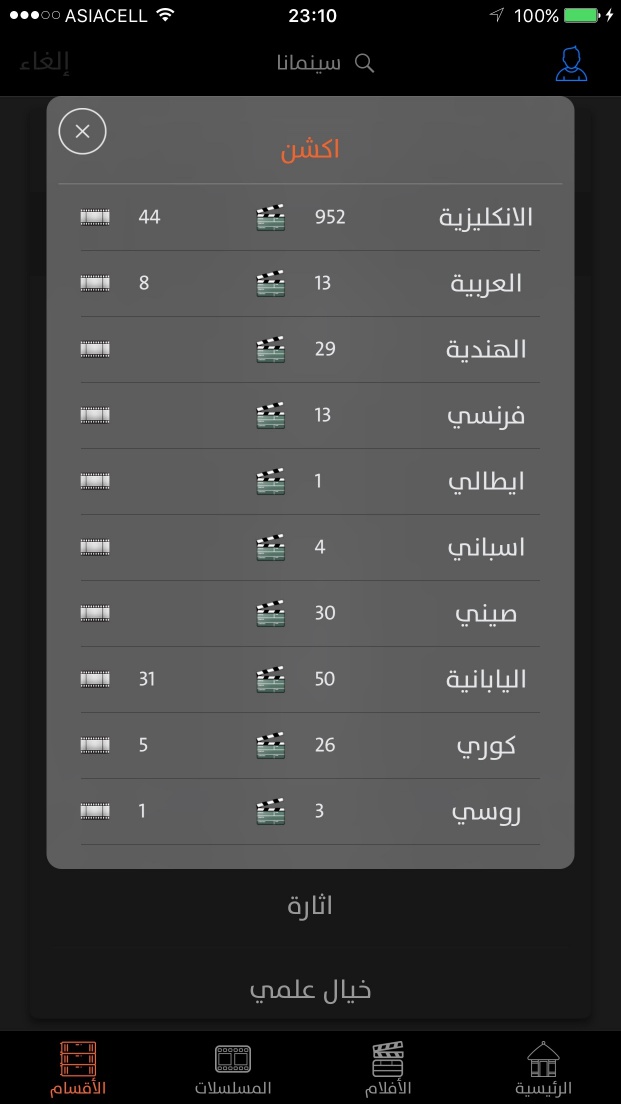Tap clapperboard icon in روسي row

270,811
